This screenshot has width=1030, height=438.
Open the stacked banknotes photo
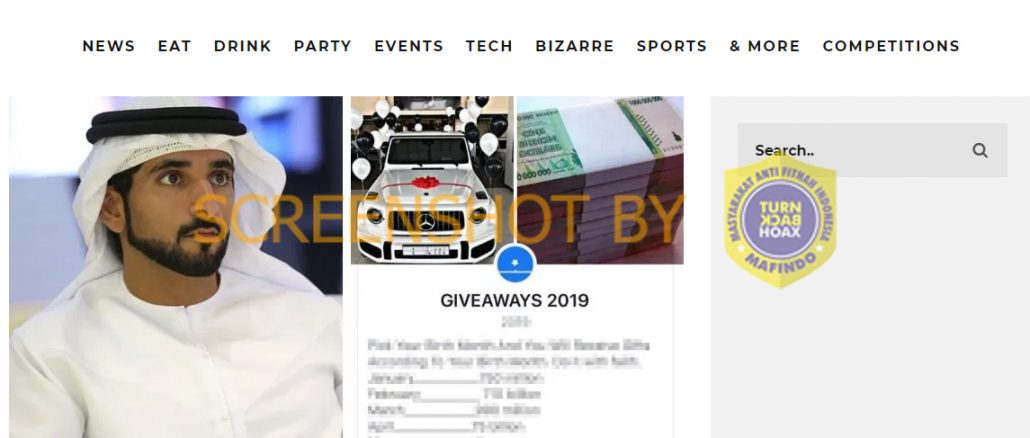[600, 180]
